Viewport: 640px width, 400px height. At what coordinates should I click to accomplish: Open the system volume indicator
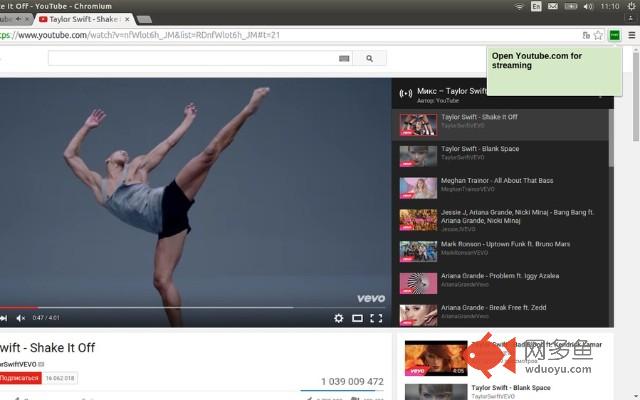tap(588, 6)
